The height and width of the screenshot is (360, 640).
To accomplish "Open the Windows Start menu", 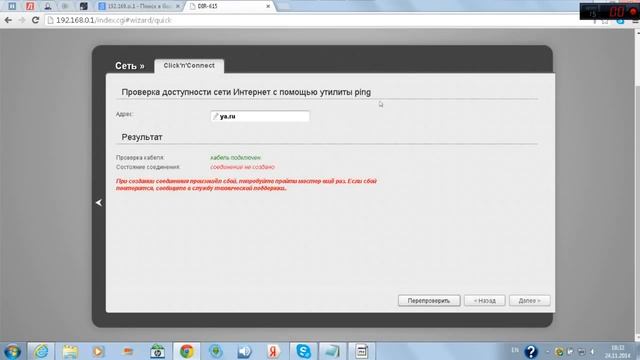I will [12, 351].
